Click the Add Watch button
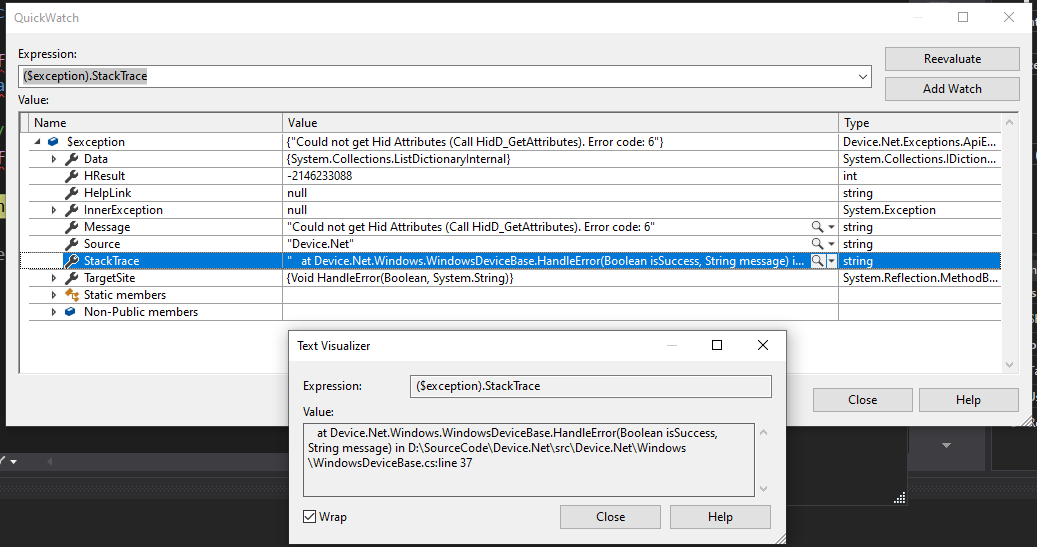1037x547 pixels. pos(952,89)
